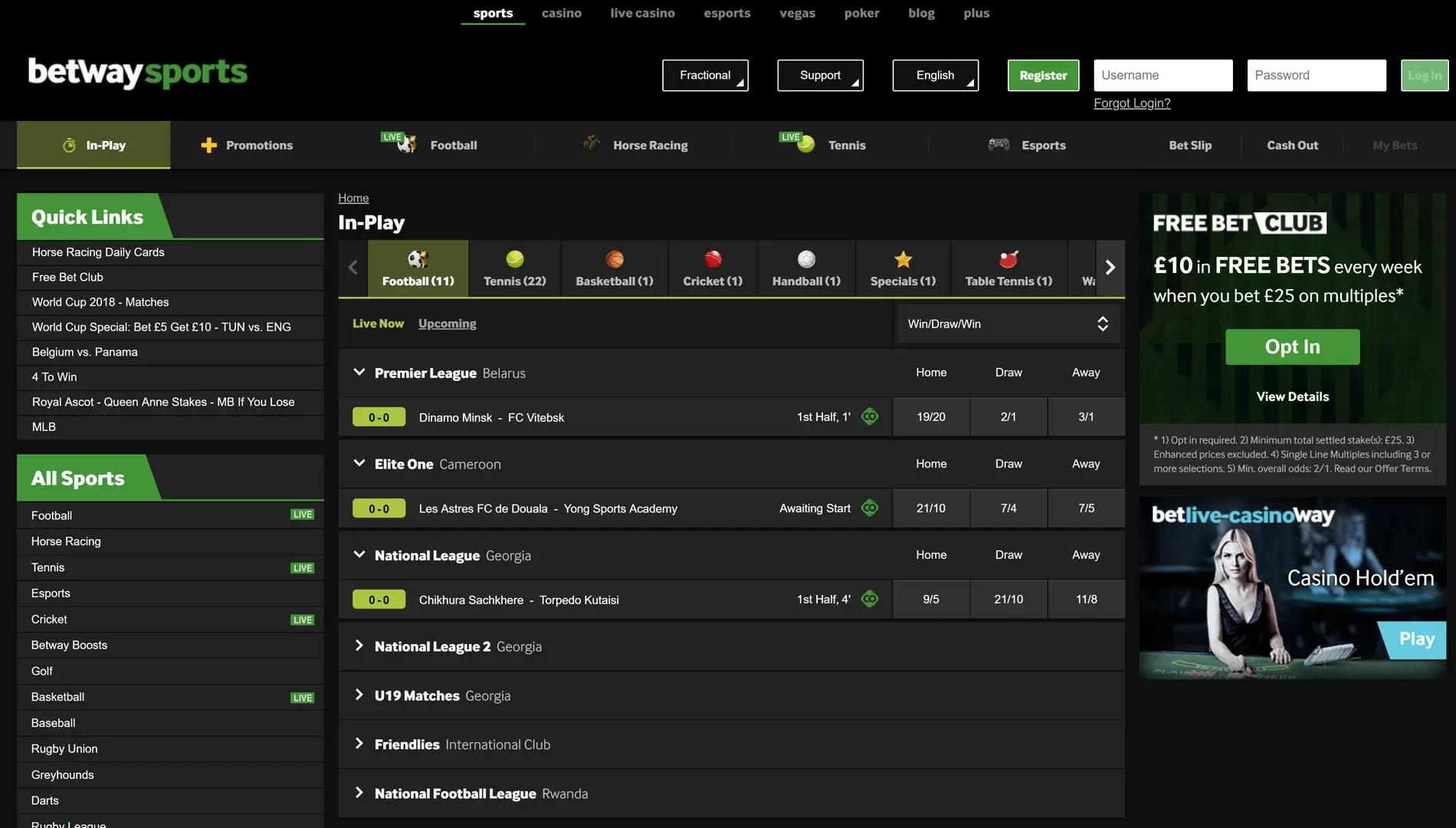The width and height of the screenshot is (1456, 828).
Task: Pick the Specials star icon
Action: pos(903,259)
